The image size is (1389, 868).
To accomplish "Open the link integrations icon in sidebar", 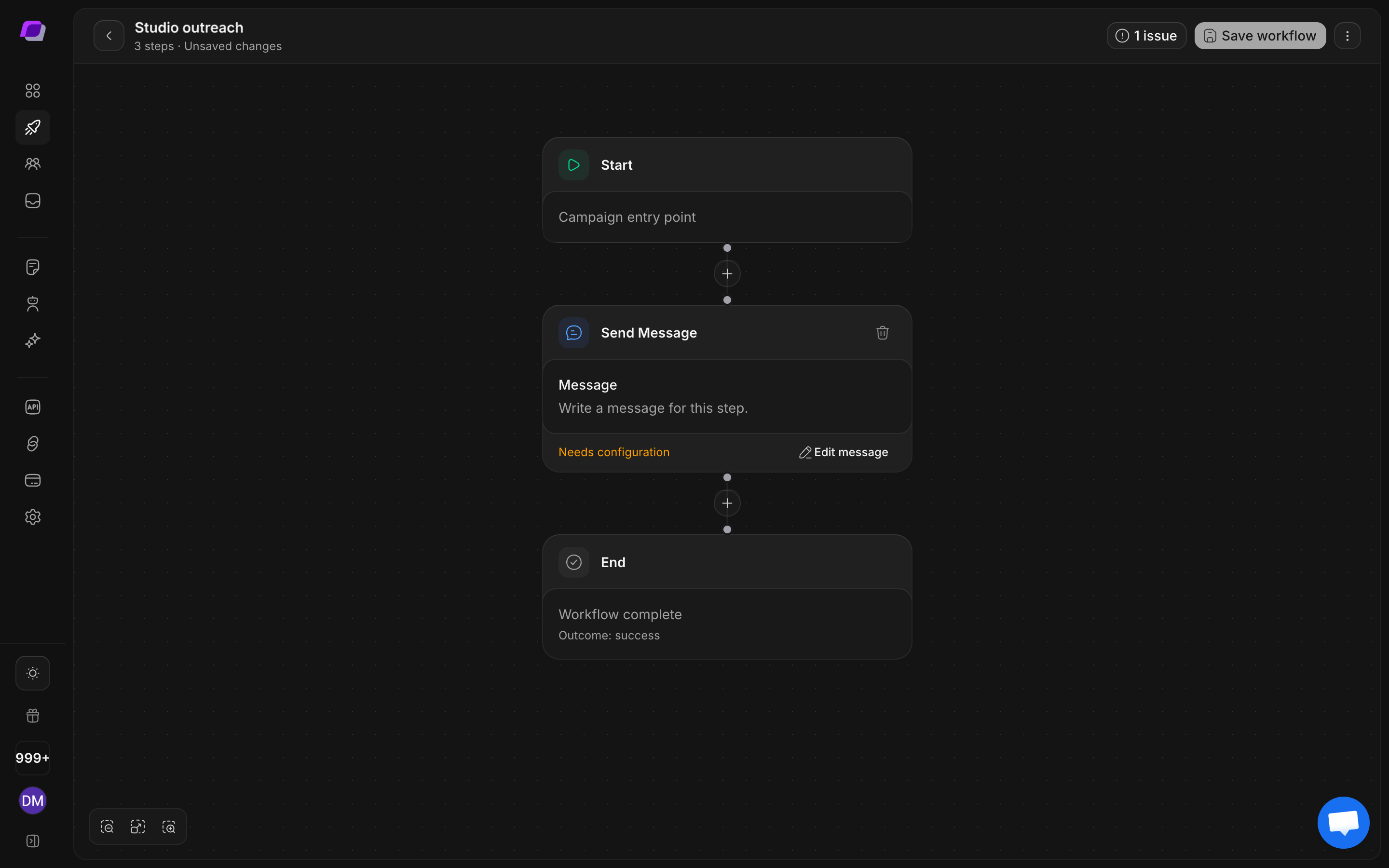I will 33,444.
